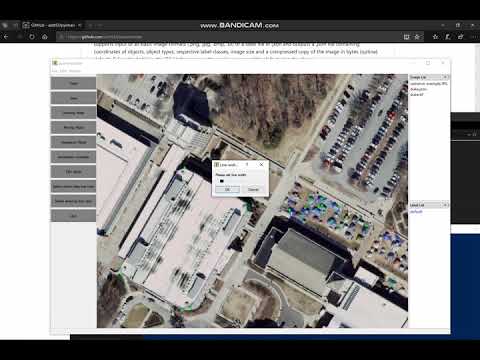Image resolution: width=480 pixels, height=360 pixels.
Task: Click the Save button in left panel
Action: (73, 98)
